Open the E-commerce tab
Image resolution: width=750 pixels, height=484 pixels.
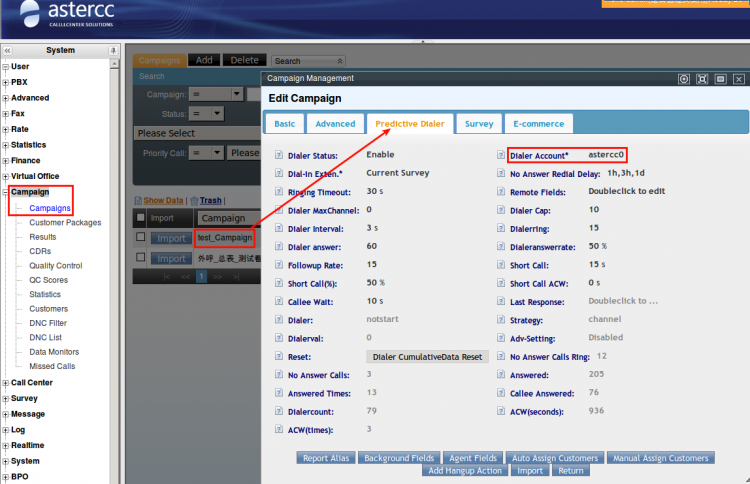tap(539, 124)
